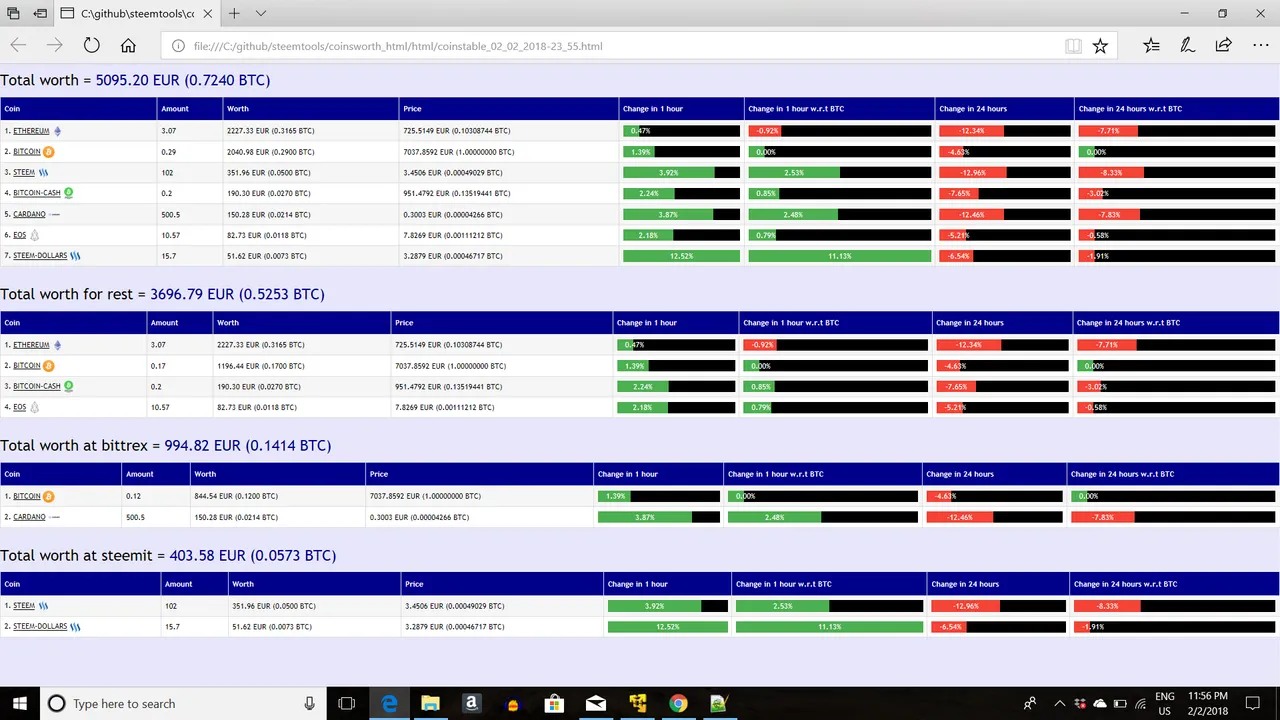Add this page to favorites with star

point(1100,46)
